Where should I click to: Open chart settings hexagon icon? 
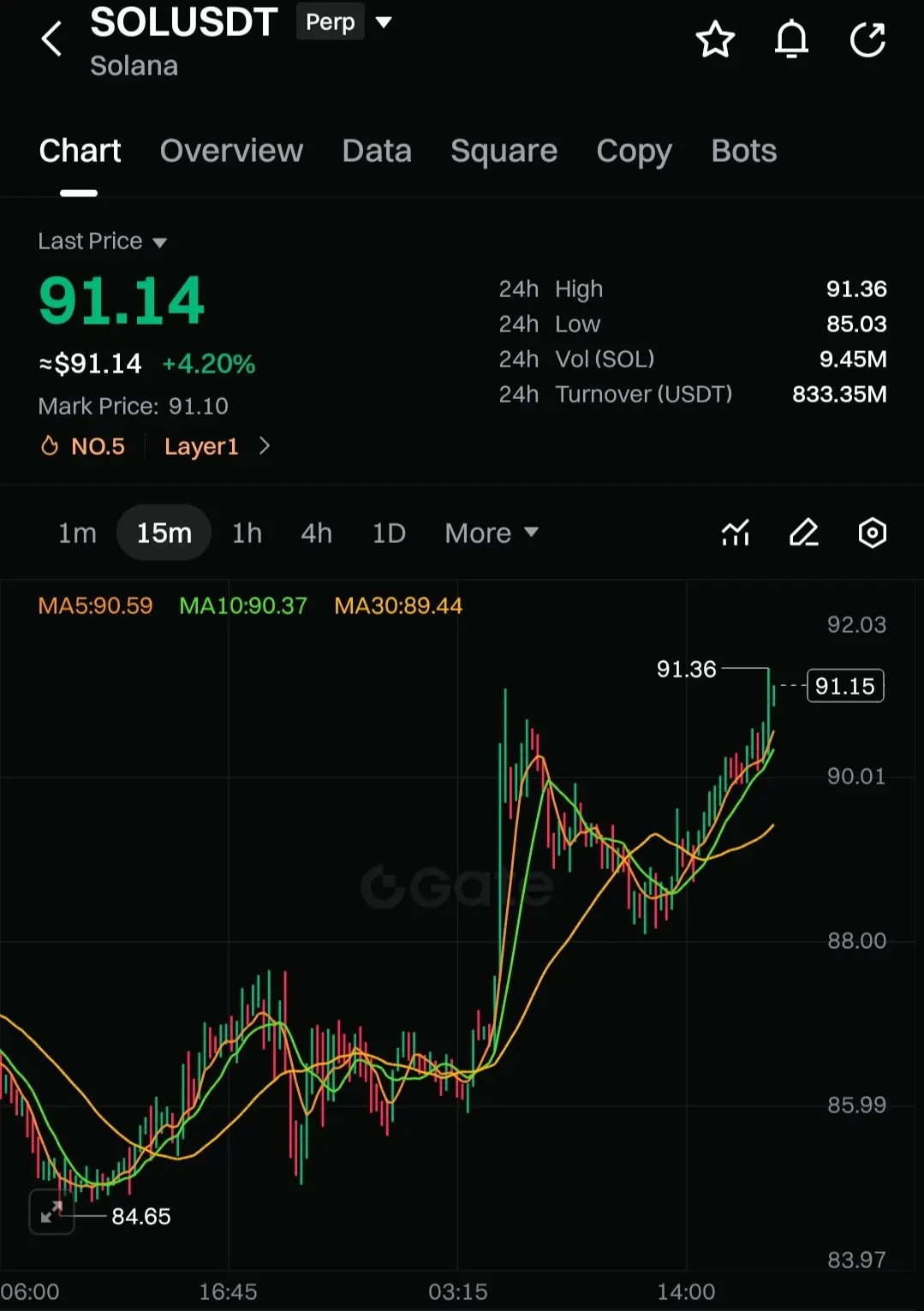tap(873, 533)
